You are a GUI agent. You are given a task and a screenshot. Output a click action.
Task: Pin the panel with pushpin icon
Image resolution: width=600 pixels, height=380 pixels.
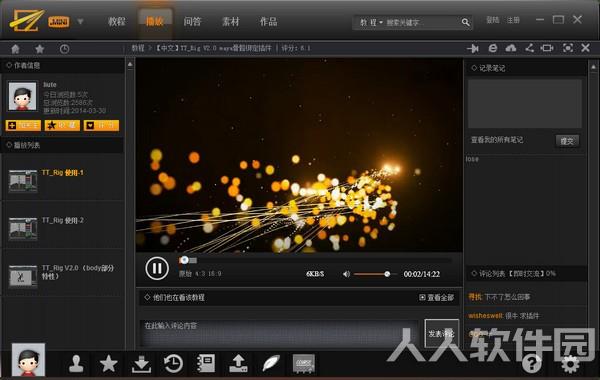click(473, 48)
